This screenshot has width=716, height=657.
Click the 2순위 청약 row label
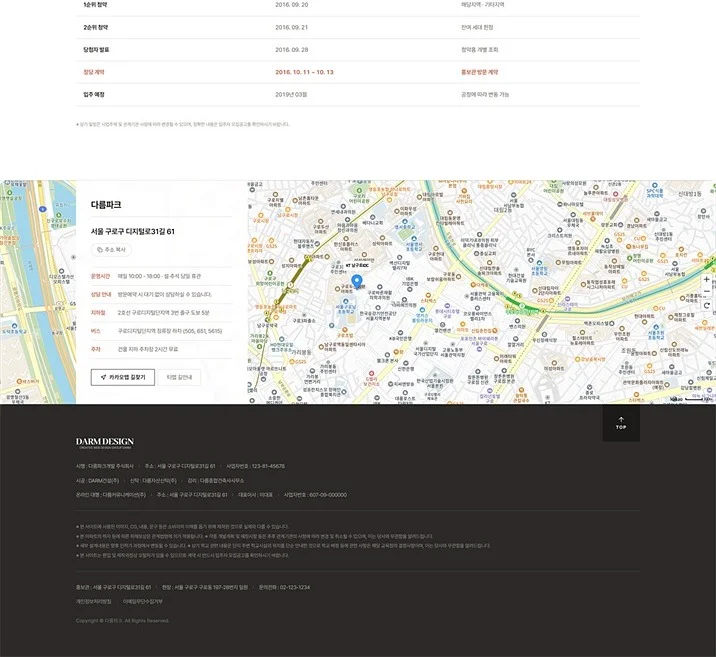[x=95, y=27]
